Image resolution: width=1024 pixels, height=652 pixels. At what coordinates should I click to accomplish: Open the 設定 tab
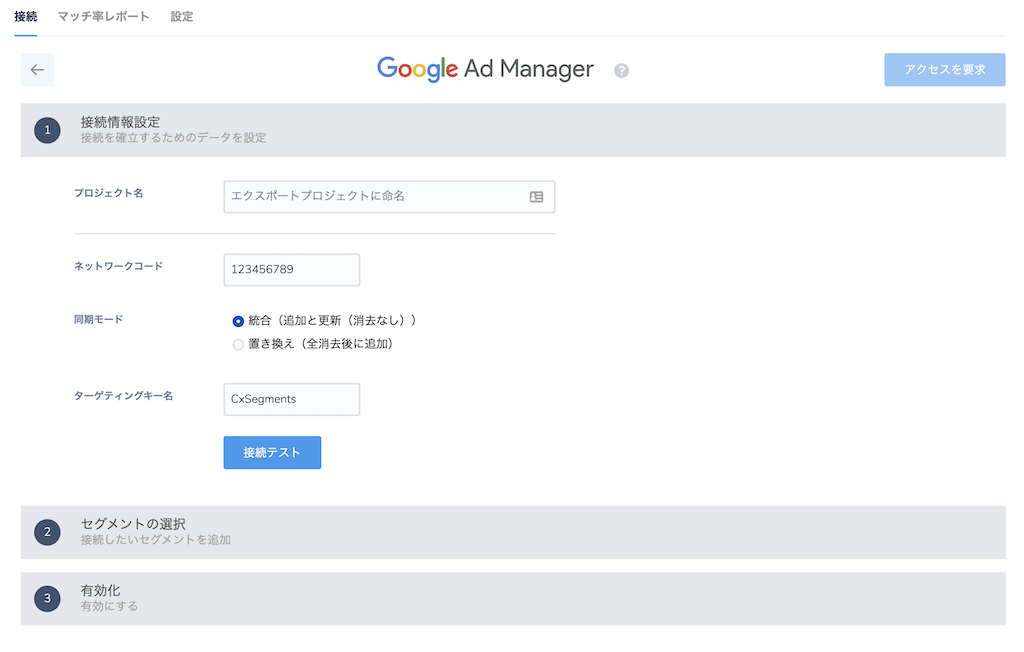(182, 16)
